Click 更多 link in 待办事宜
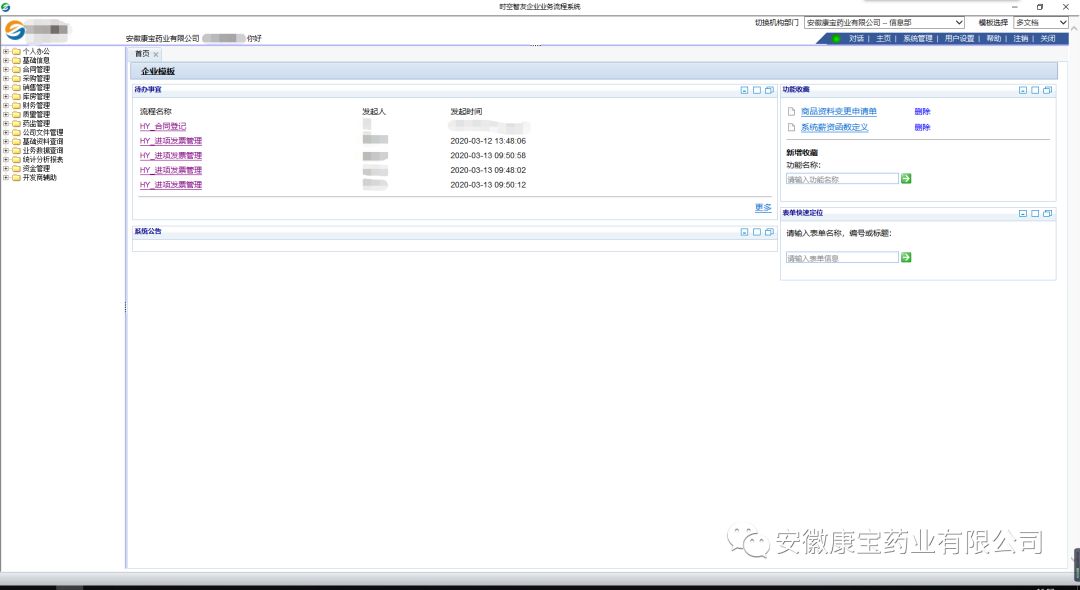This screenshot has height=590, width=1080. (763, 208)
